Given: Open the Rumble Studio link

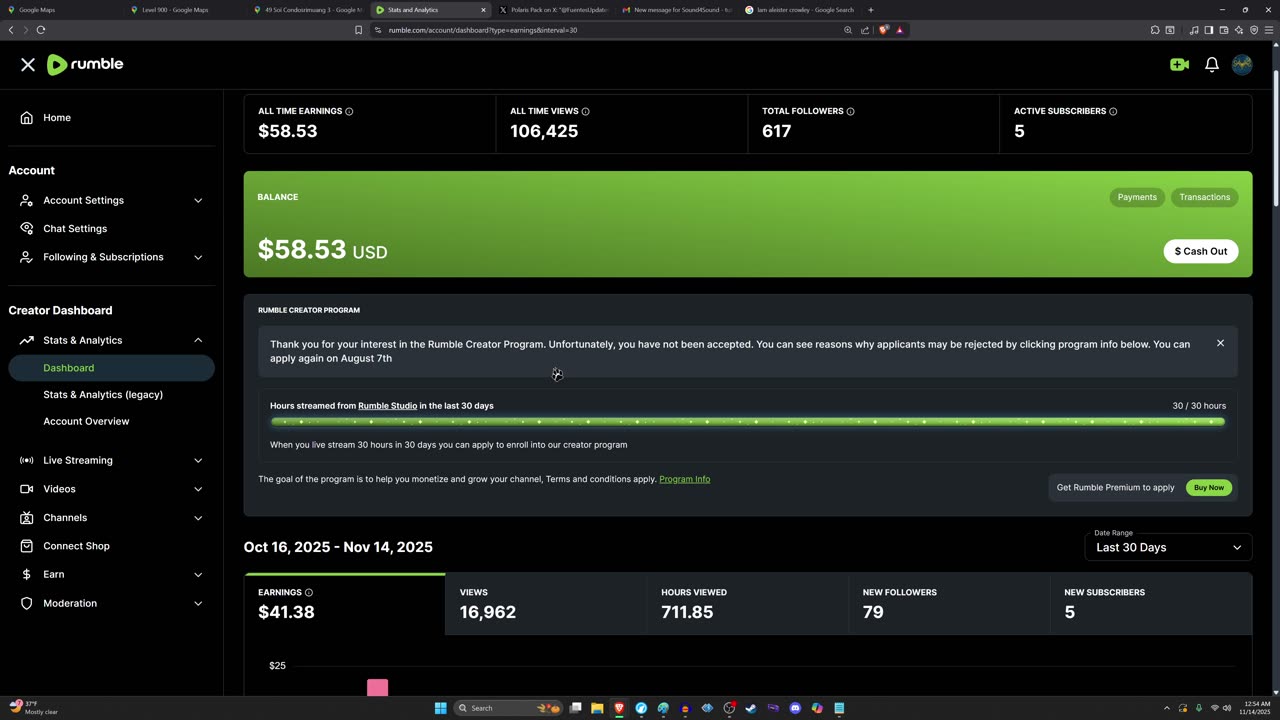Looking at the screenshot, I should coord(387,406).
